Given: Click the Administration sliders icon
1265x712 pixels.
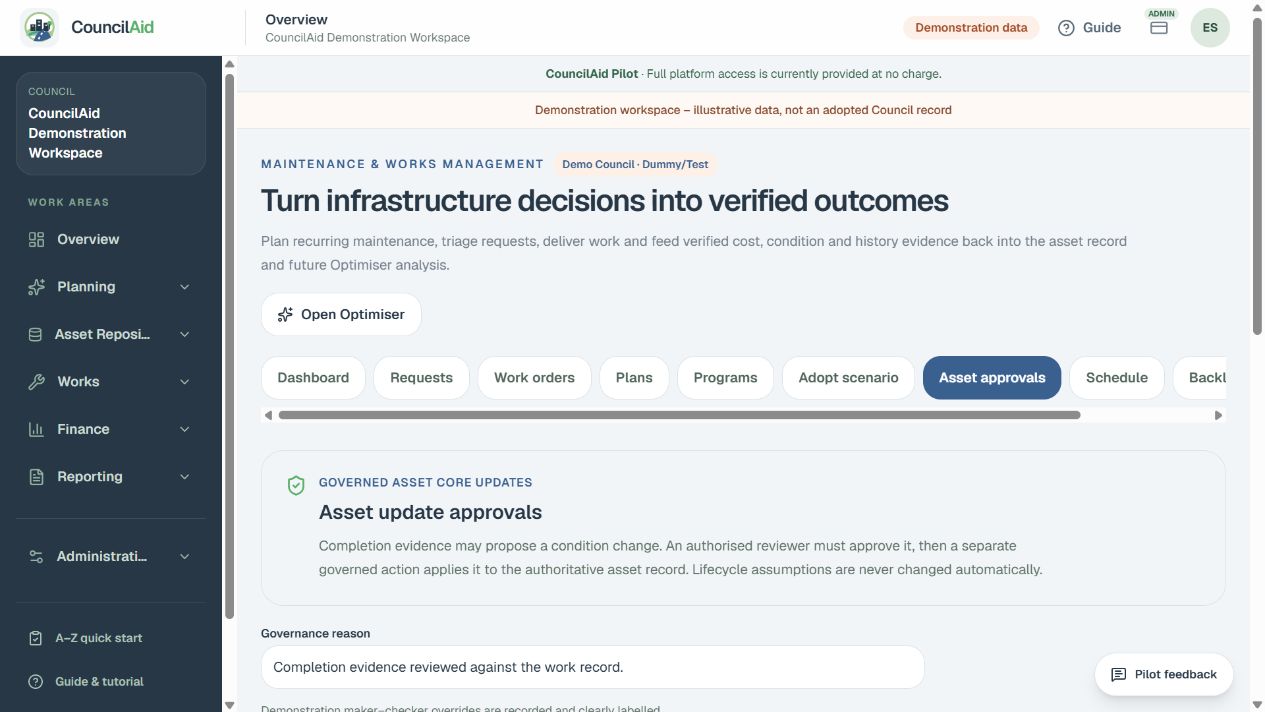Looking at the screenshot, I should 37,557.
